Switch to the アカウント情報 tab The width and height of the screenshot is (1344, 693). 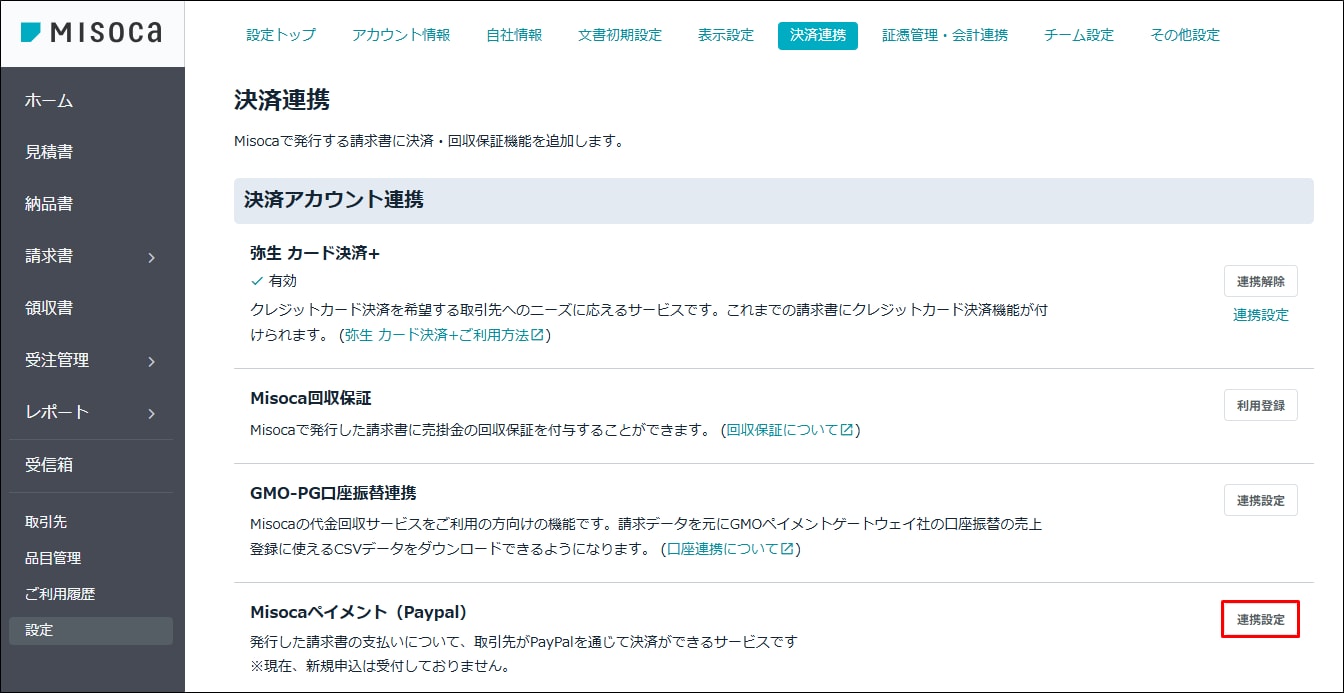coord(401,35)
